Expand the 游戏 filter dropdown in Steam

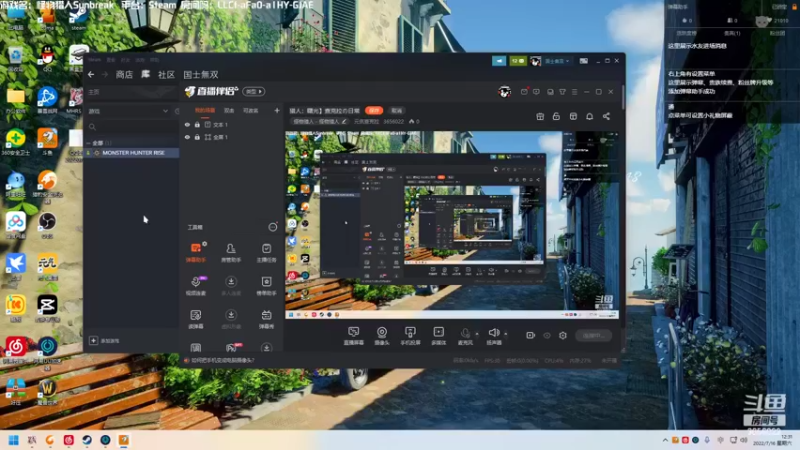[x=165, y=111]
